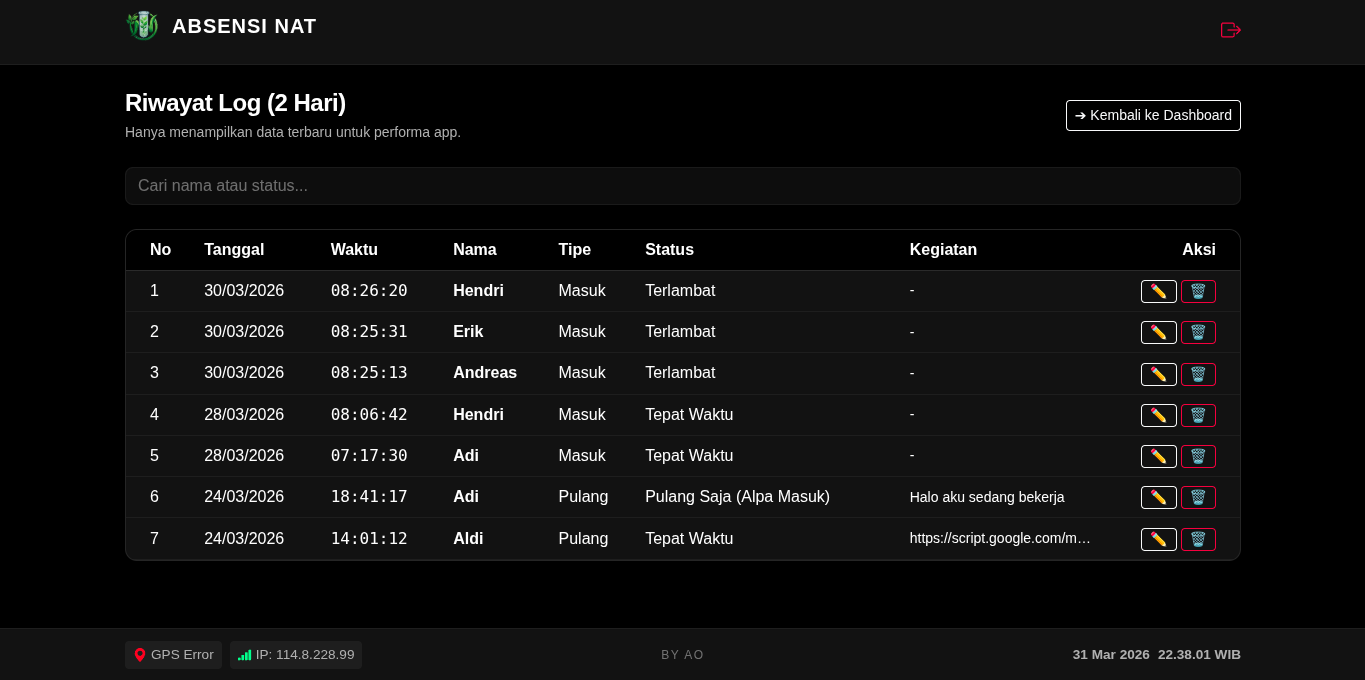Click the signal bars icon beside IP address
Screen dimensions: 1365x680
click(x=244, y=655)
